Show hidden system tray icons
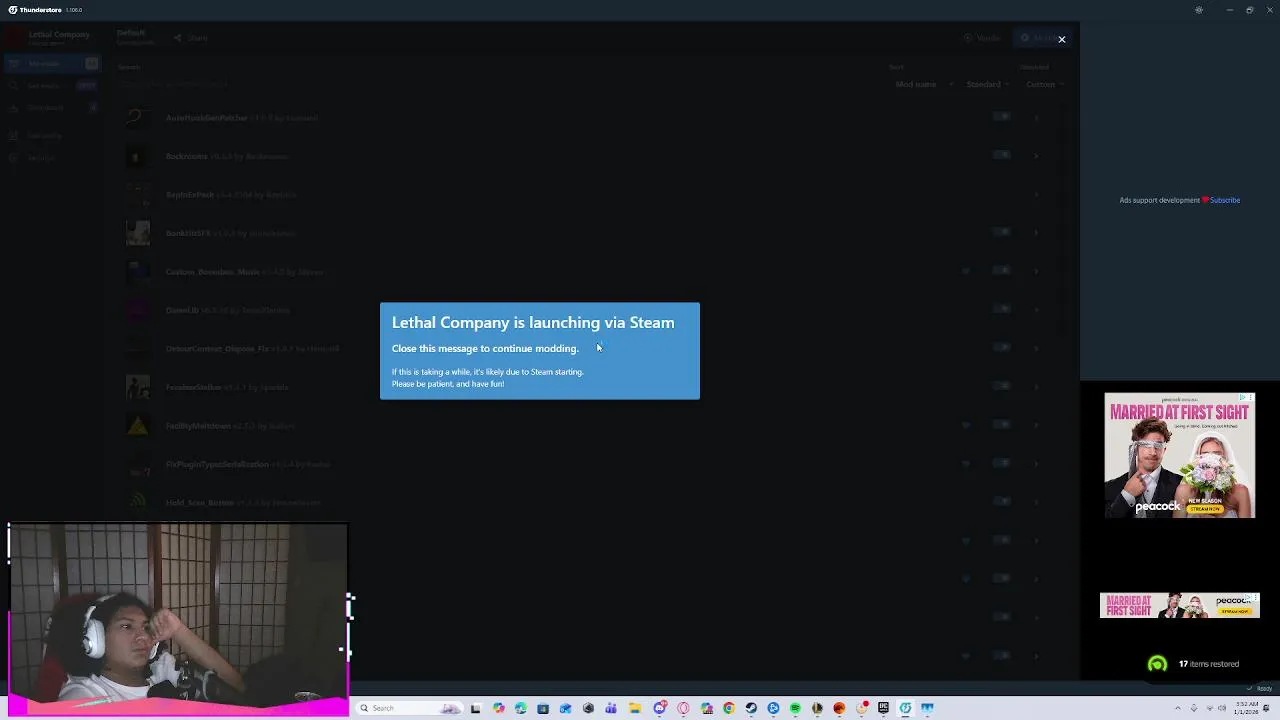The height and width of the screenshot is (720, 1280). coord(1177,708)
